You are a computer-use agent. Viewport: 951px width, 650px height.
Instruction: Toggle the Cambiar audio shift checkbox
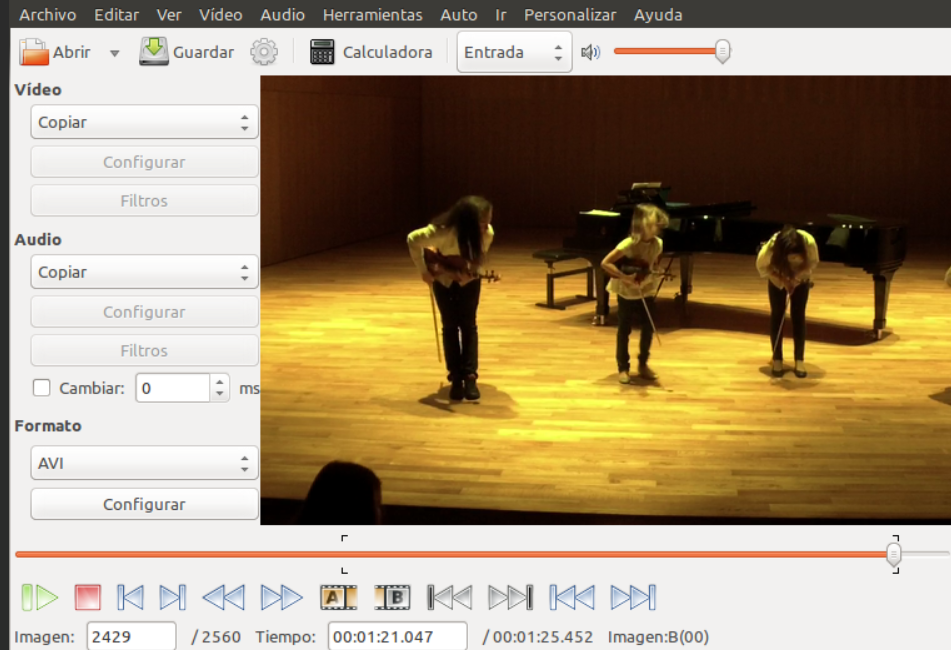[x=41, y=388]
